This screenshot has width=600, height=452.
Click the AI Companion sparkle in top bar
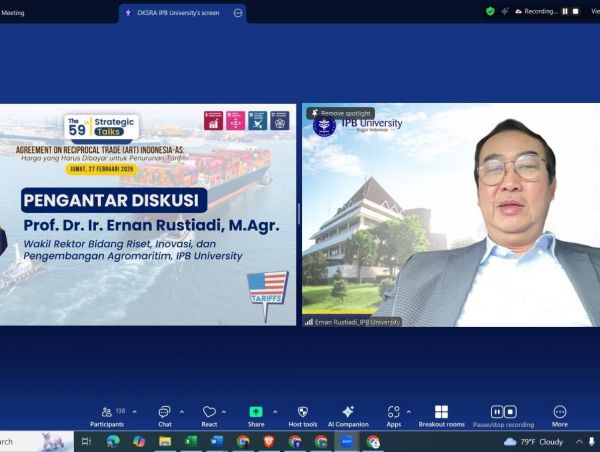click(505, 11)
